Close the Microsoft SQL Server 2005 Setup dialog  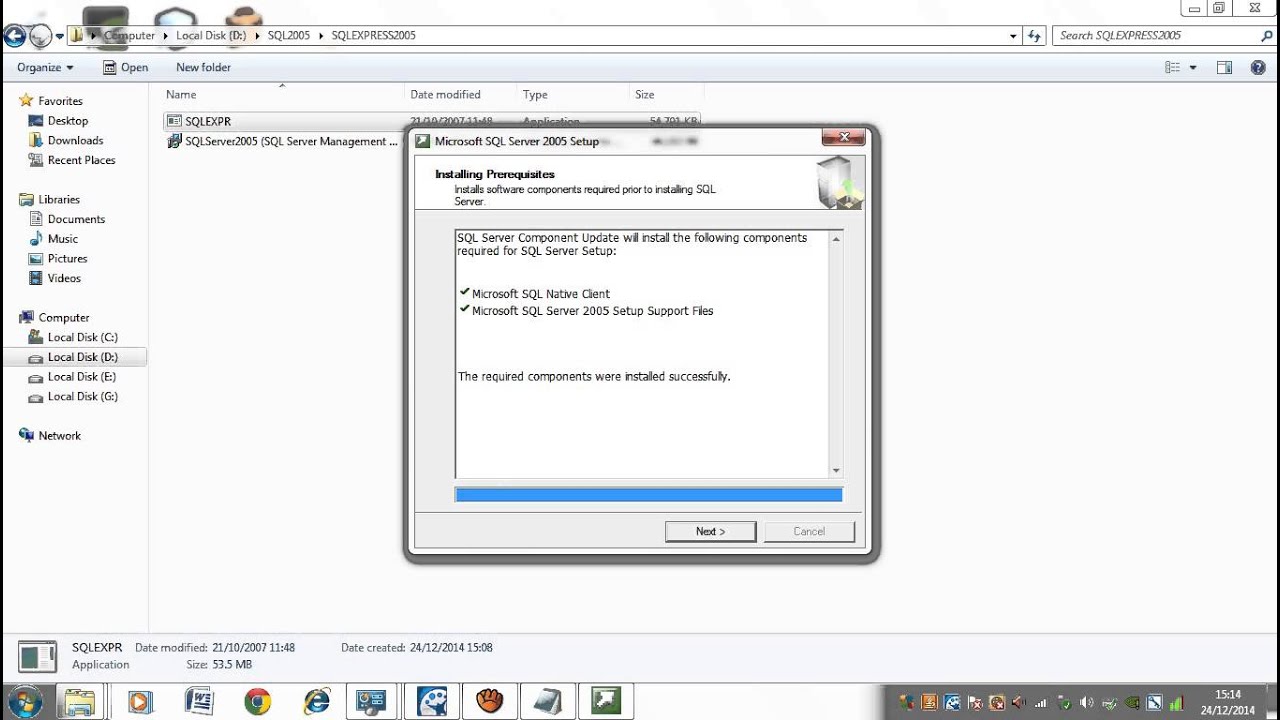(843, 137)
